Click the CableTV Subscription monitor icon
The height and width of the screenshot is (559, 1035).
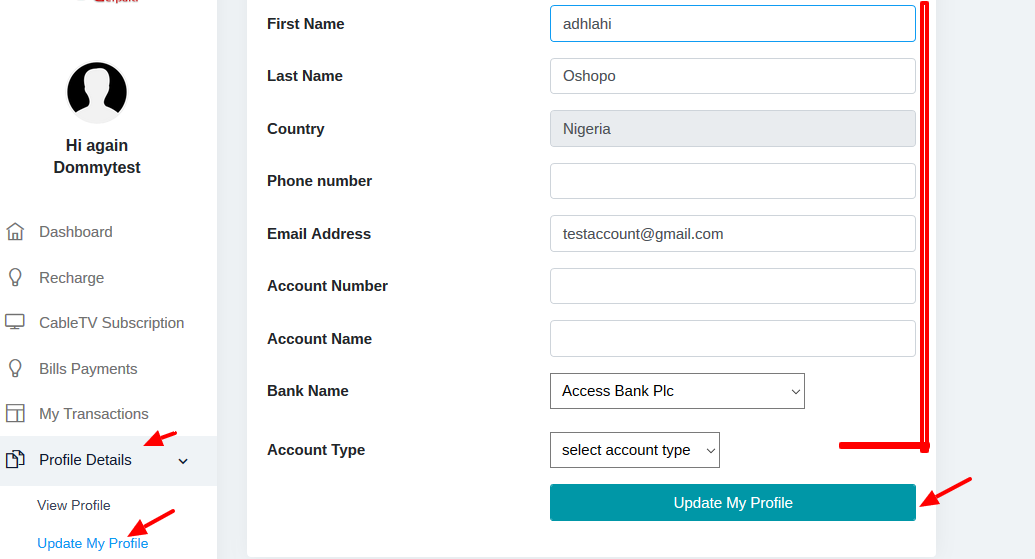[15, 322]
